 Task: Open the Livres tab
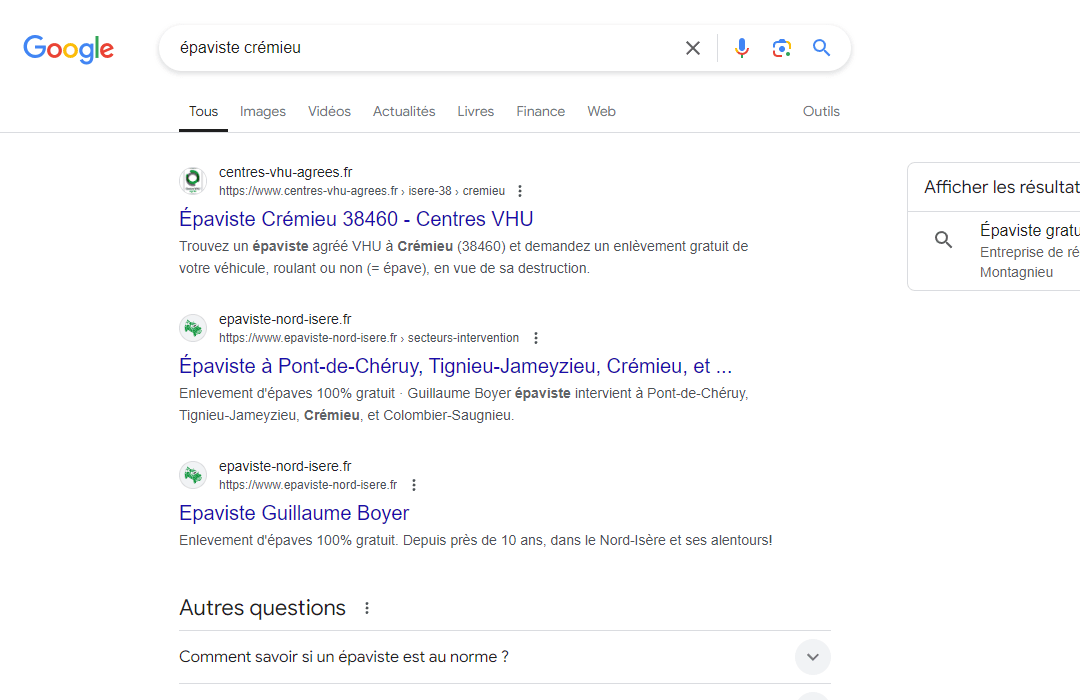tap(475, 112)
